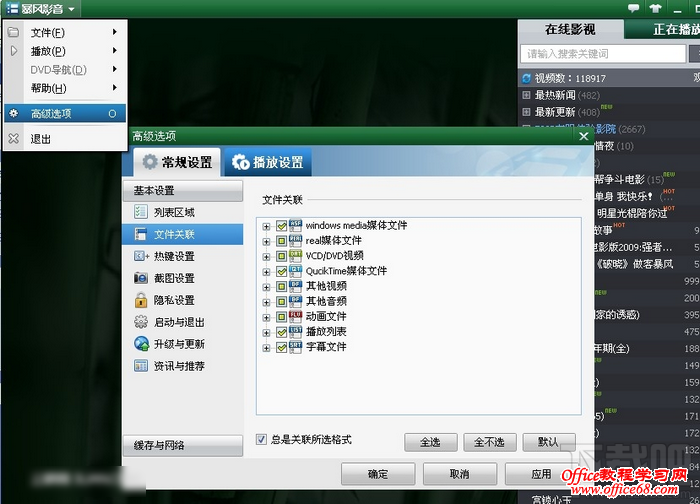Click the 确定 button
The height and width of the screenshot is (504, 700).
tap(378, 474)
